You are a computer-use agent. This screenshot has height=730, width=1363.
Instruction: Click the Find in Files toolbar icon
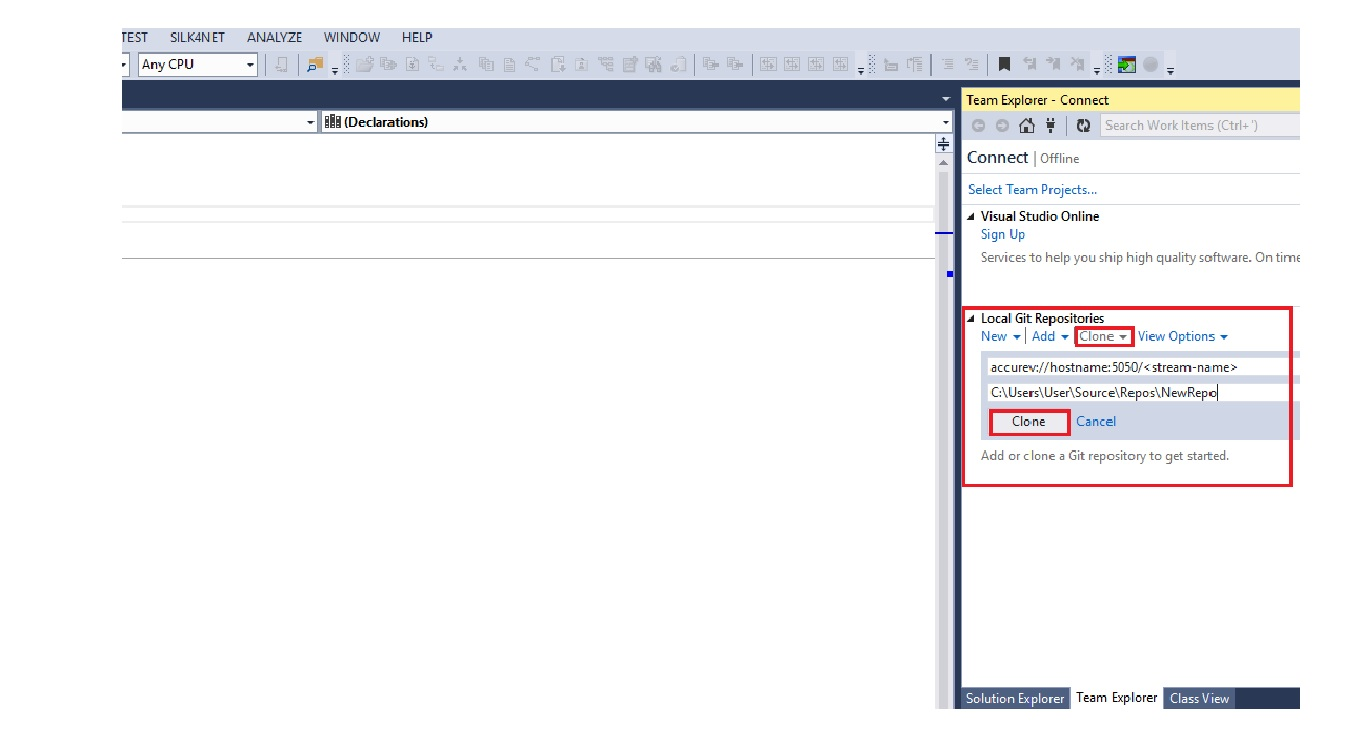(x=315, y=65)
